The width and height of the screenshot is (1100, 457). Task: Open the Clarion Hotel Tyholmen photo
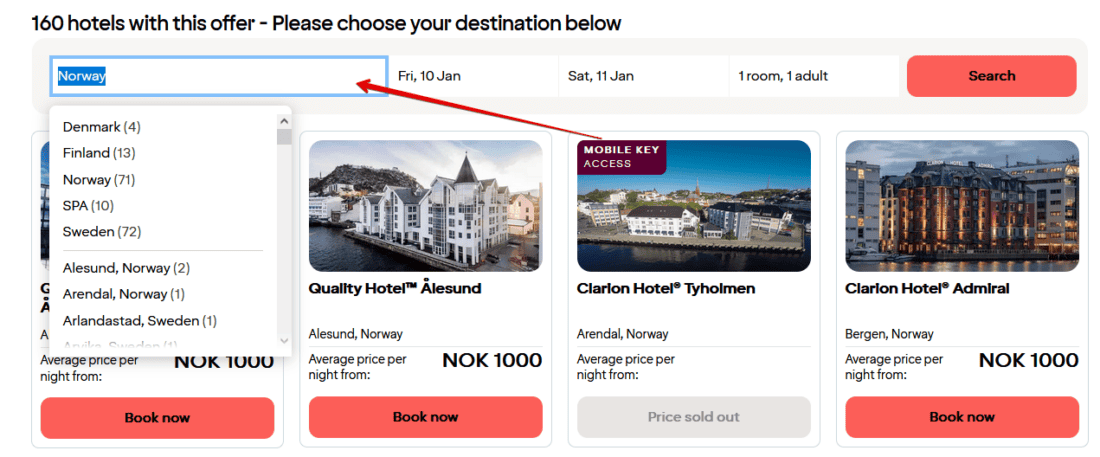[693, 206]
